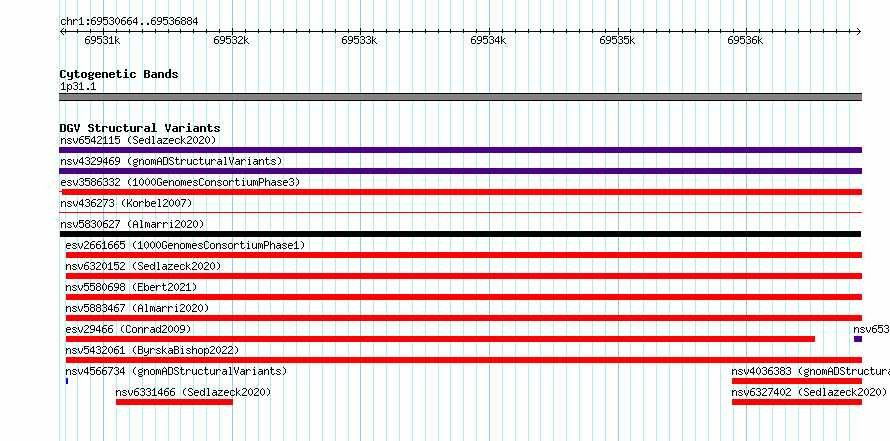Image resolution: width=890 pixels, height=441 pixels.
Task: Click the red nsv5432061 variant bar
Action: (464, 360)
